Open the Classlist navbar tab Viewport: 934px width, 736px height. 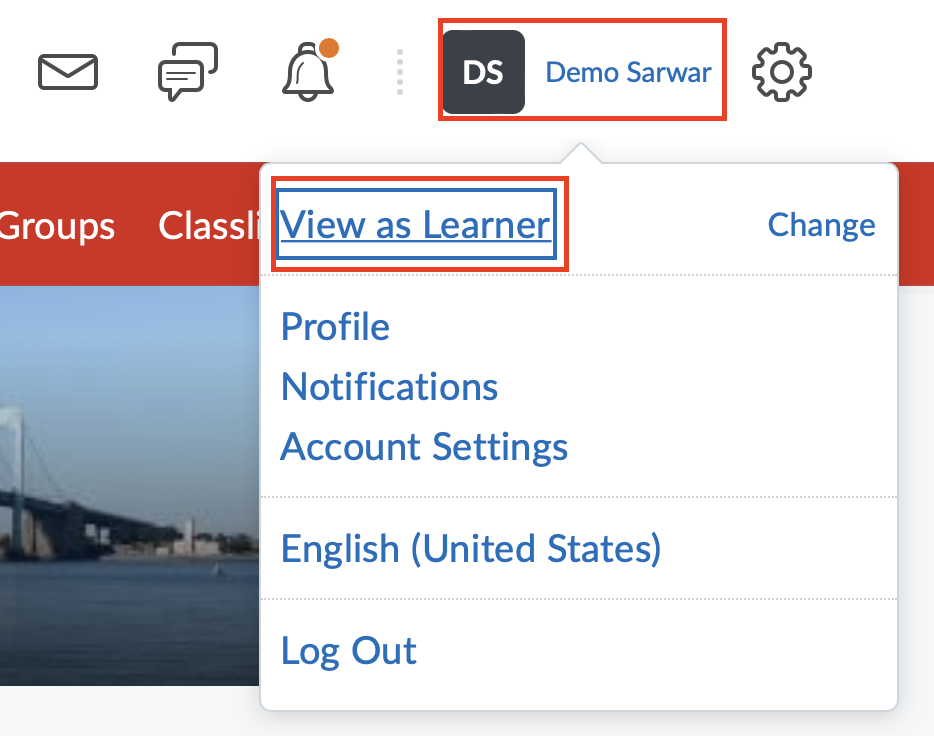pyautogui.click(x=208, y=226)
